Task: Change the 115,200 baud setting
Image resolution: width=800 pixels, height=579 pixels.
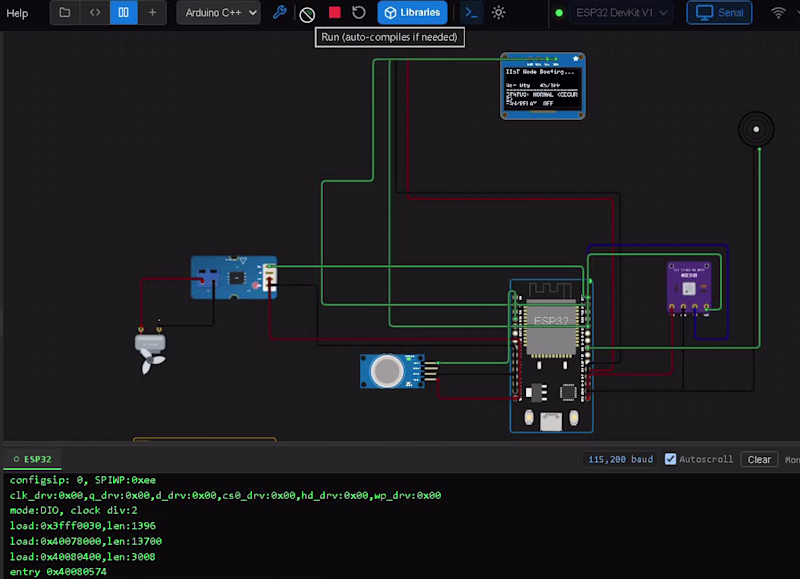Action: point(620,459)
